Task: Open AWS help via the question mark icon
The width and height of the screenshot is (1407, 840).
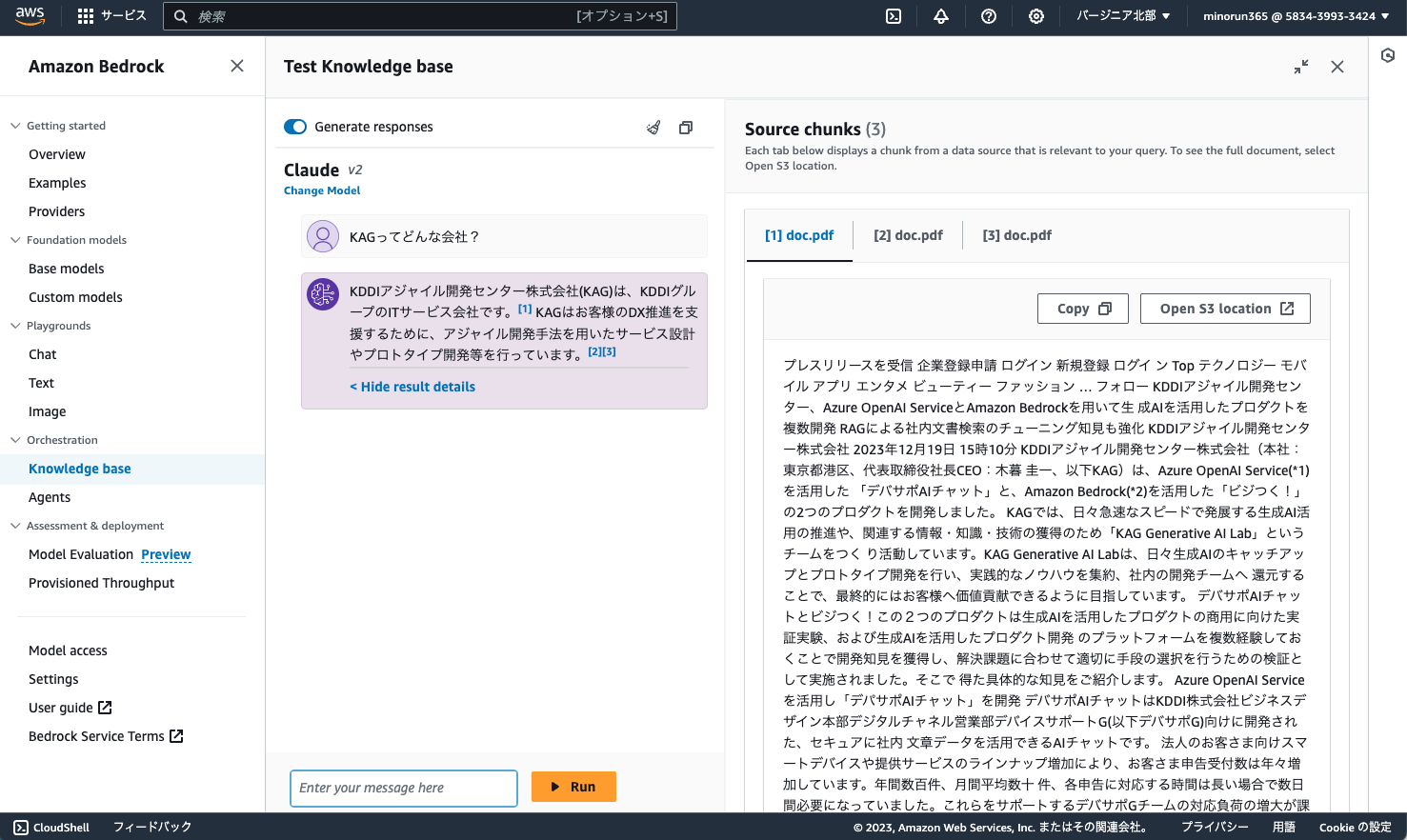Action: coord(988,15)
